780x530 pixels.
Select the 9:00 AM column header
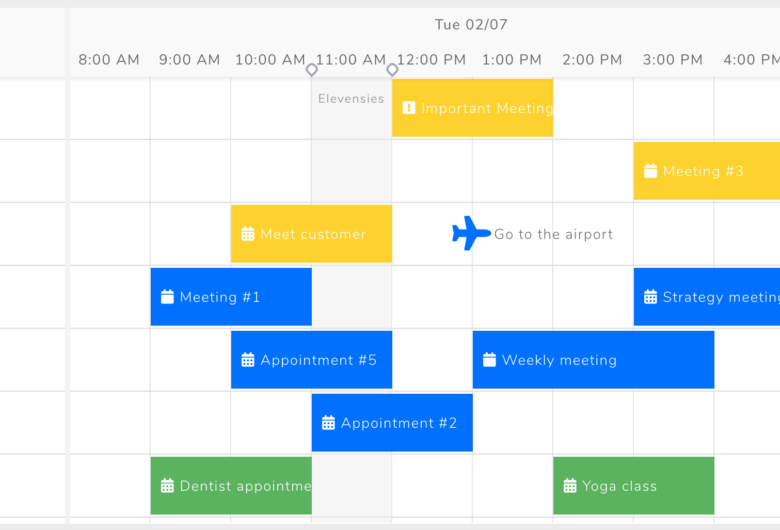coord(190,60)
